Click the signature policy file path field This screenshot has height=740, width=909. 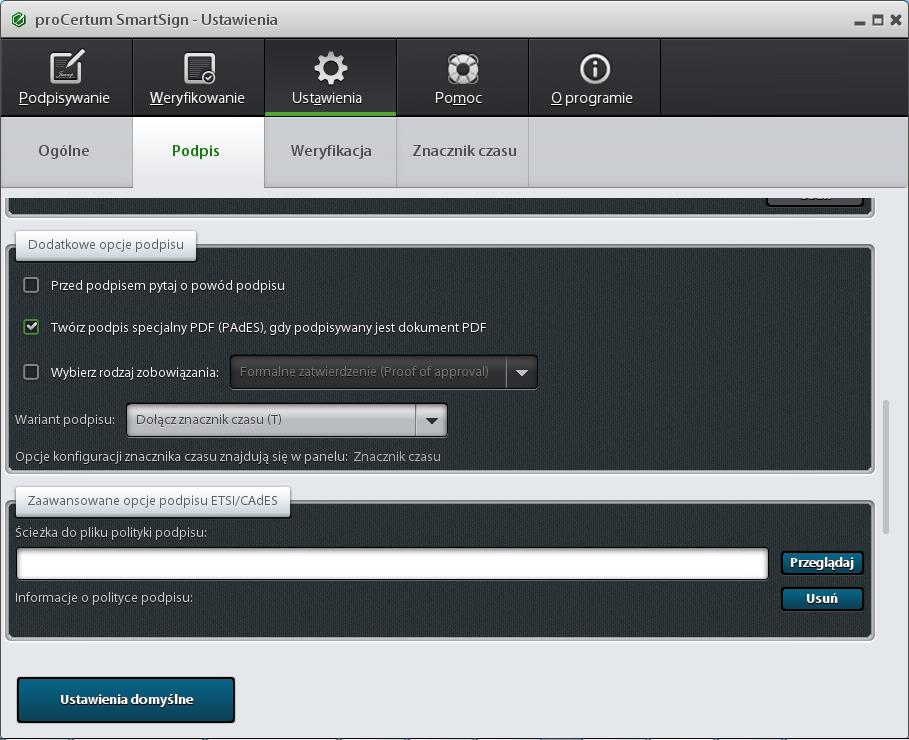(x=392, y=563)
